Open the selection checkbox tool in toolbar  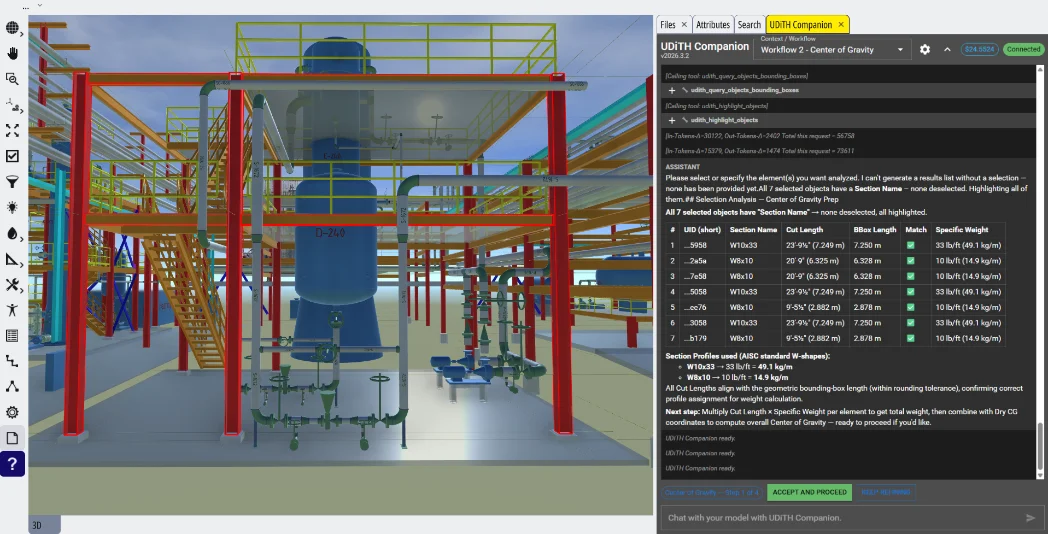(12, 156)
